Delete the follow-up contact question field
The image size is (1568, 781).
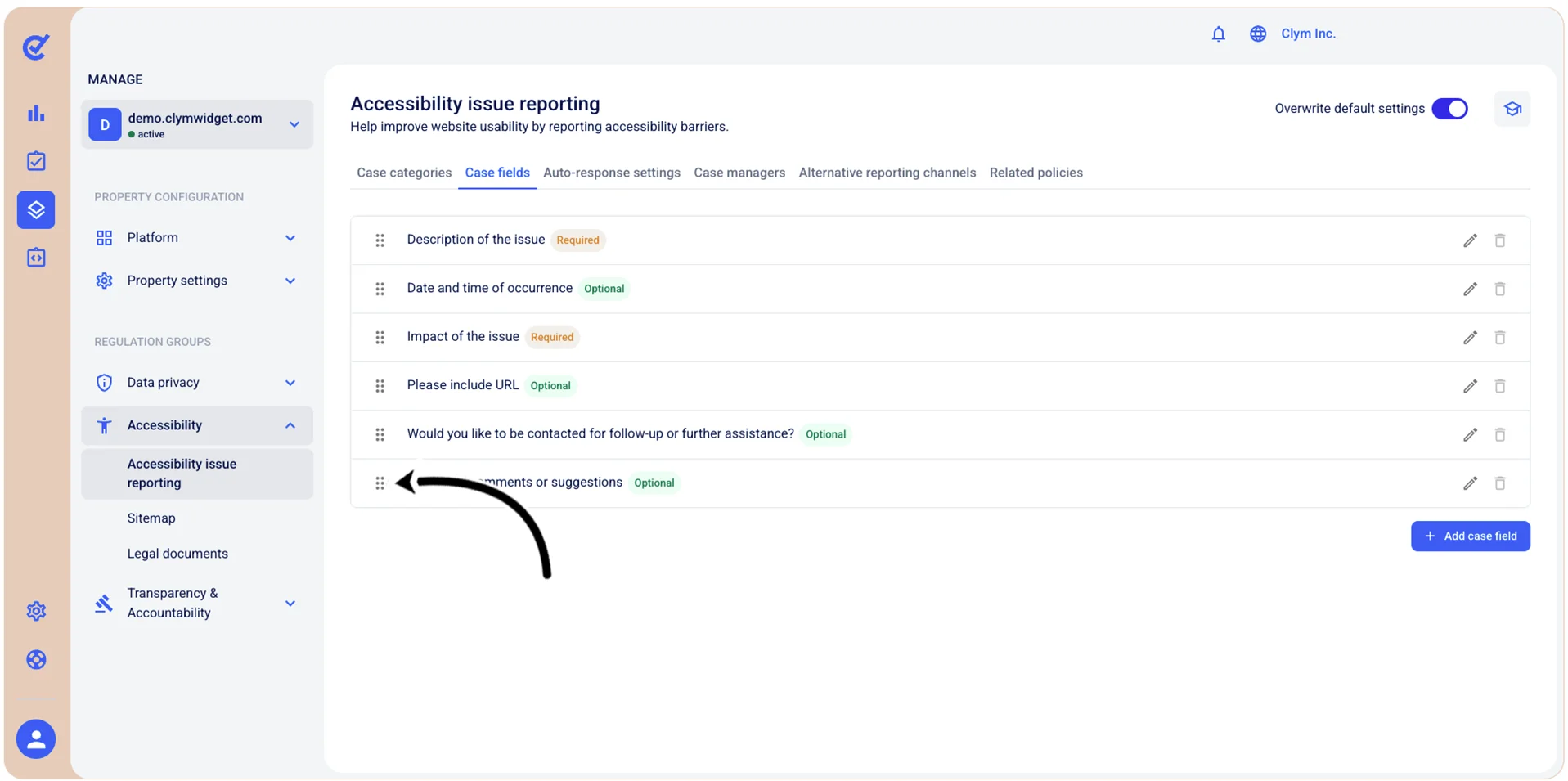click(x=1499, y=434)
